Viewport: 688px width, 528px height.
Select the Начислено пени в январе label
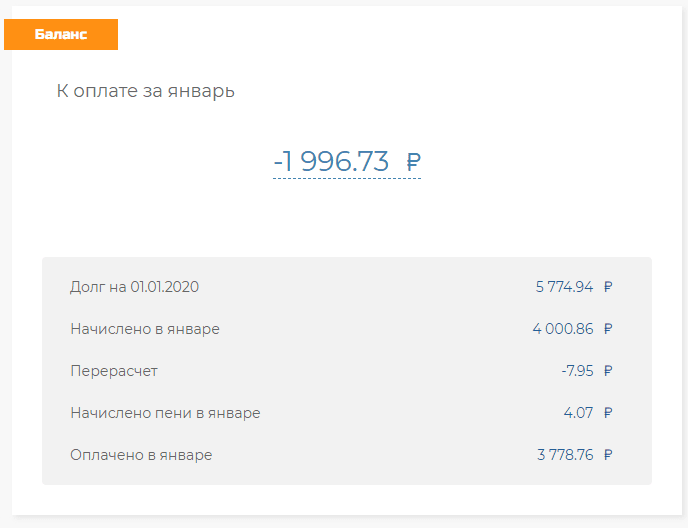[x=165, y=413]
